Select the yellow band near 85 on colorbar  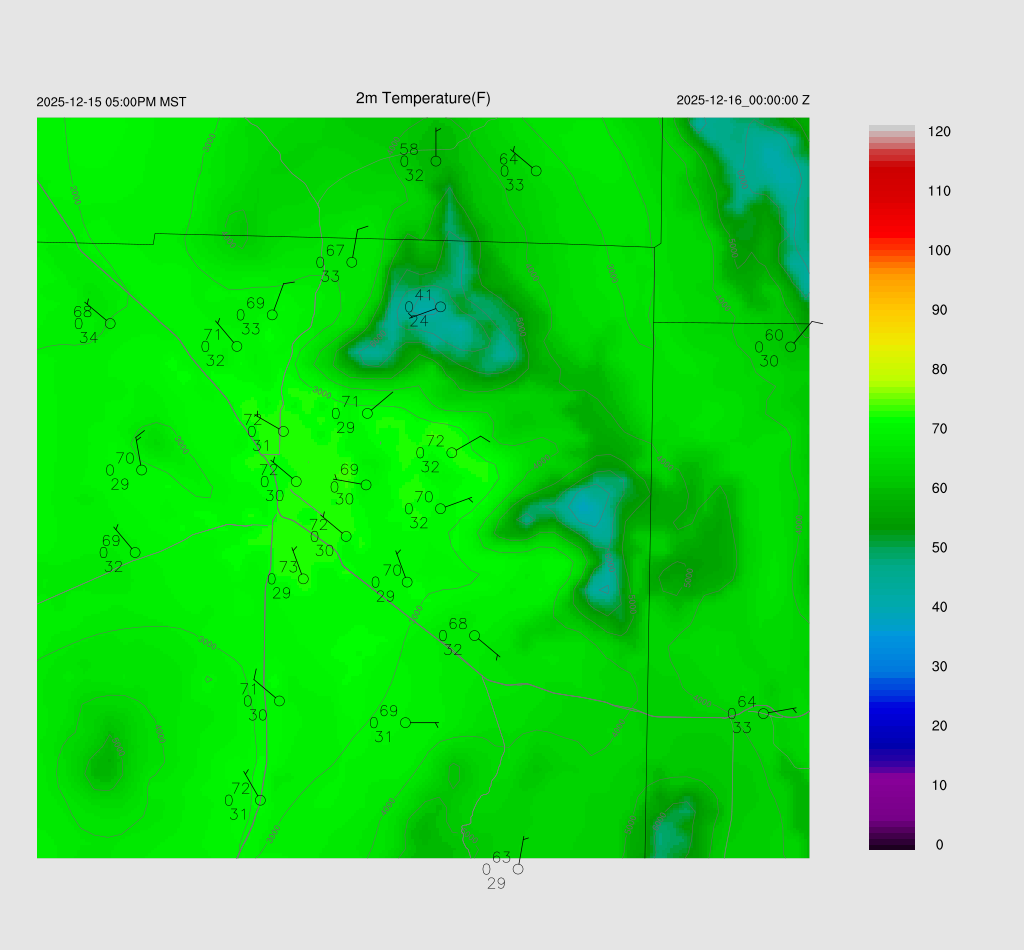892,340
